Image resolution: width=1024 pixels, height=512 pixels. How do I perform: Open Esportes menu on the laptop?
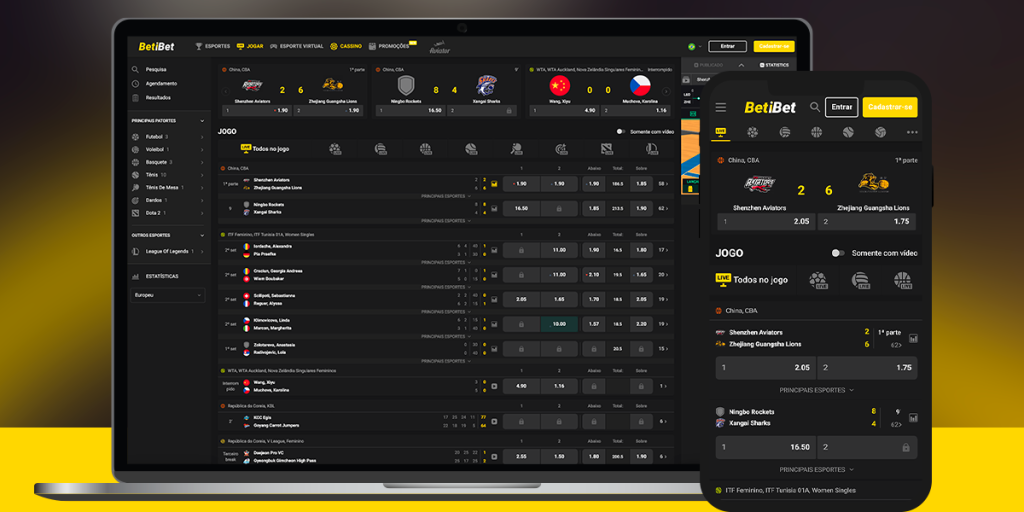pyautogui.click(x=213, y=46)
